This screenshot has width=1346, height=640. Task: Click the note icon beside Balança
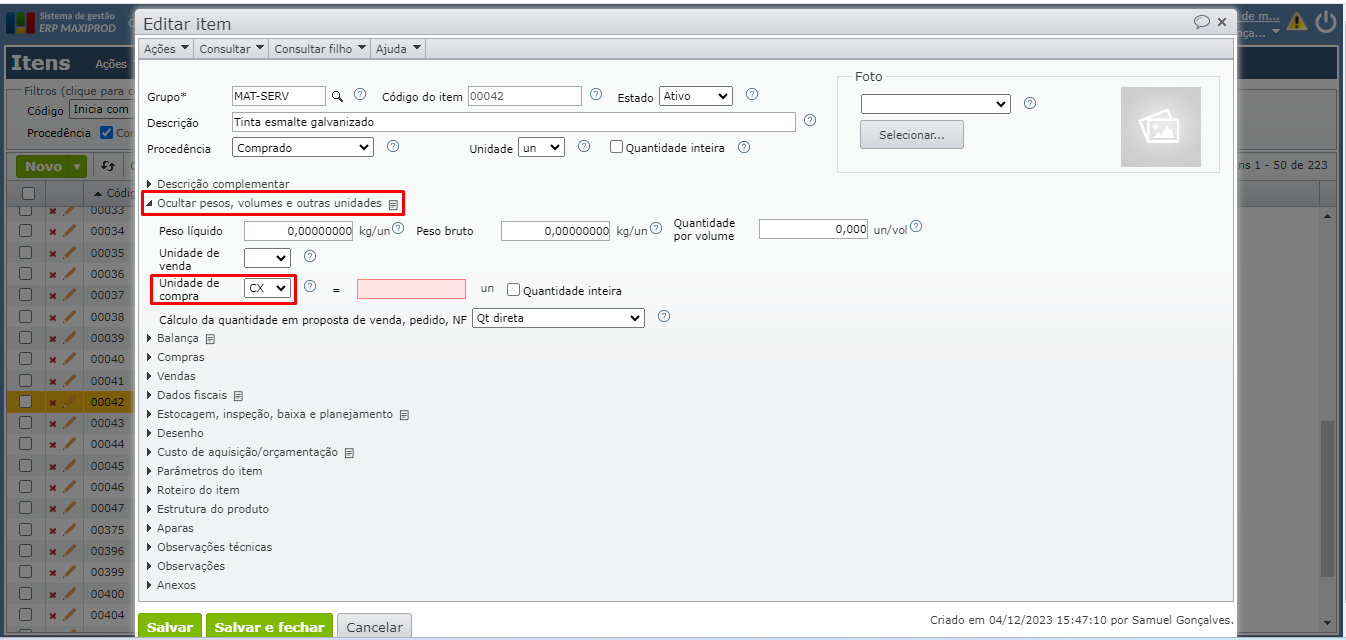[210, 339]
